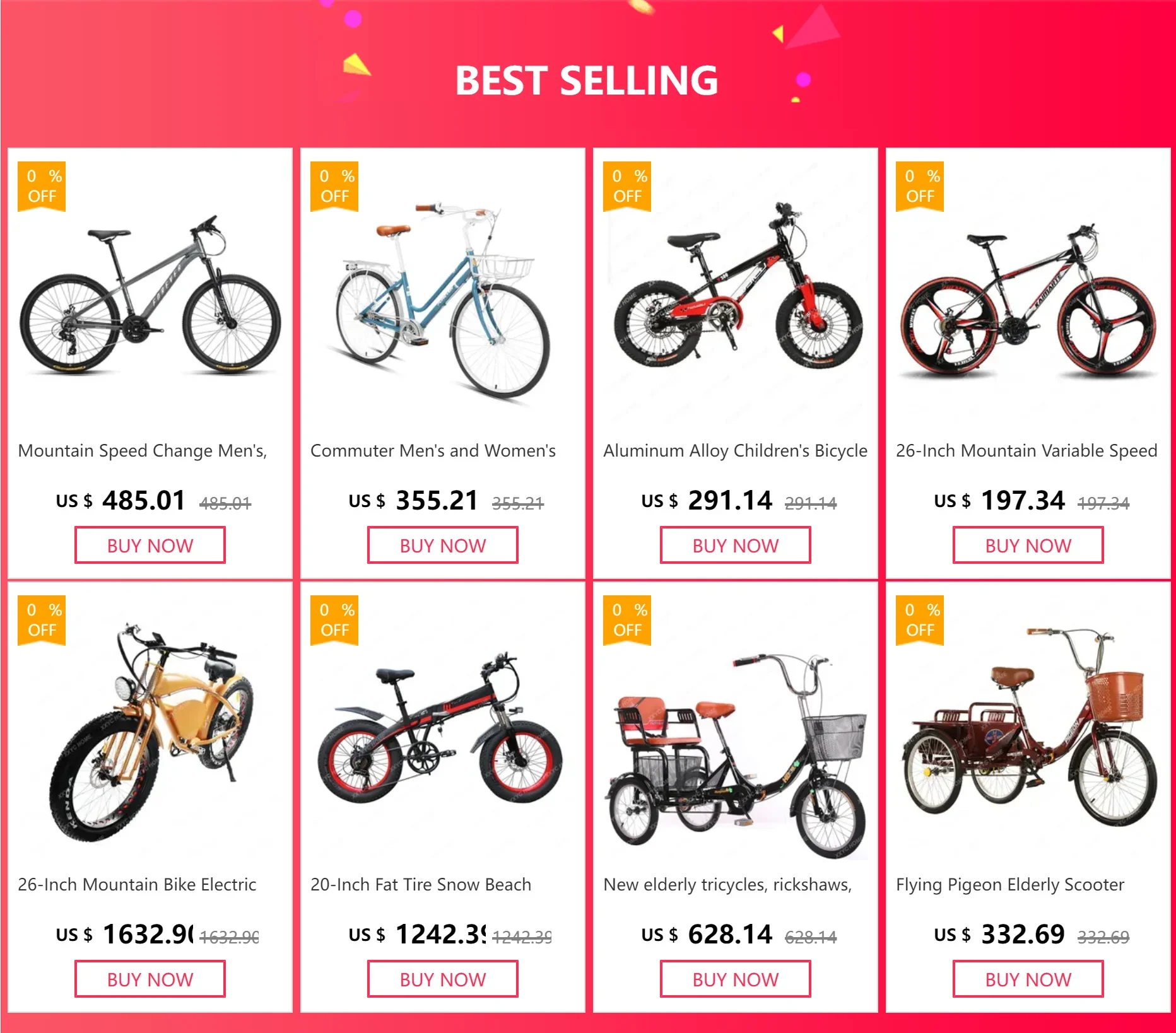Viewport: 1176px width, 1033px height.
Task: Click the 0% OFF badge on gray mountain bike
Action: [42, 186]
